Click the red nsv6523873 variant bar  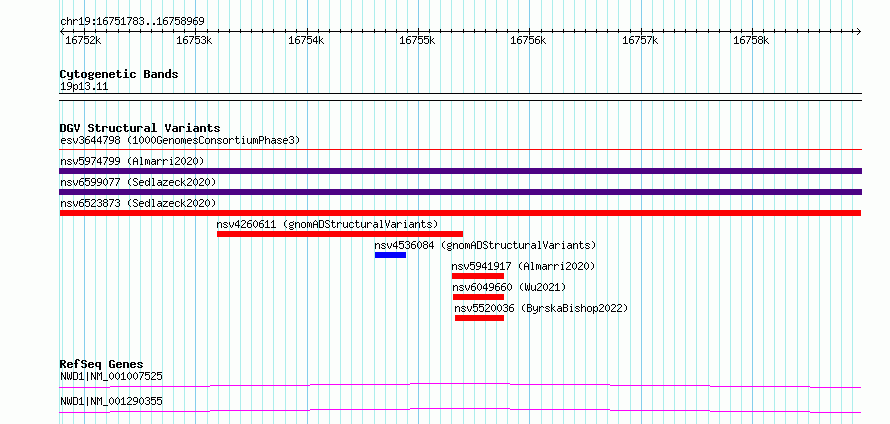click(460, 213)
